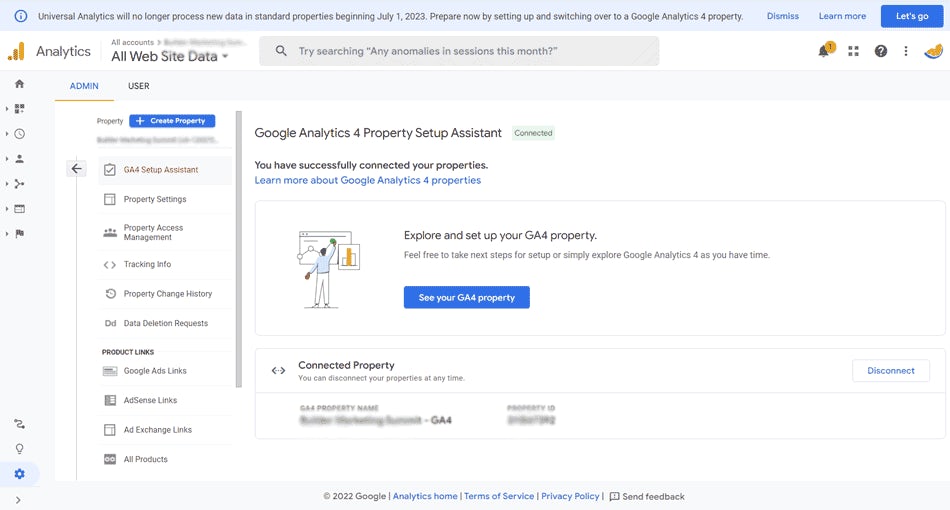
Task: Click the Analytics home footer link
Action: point(425,496)
